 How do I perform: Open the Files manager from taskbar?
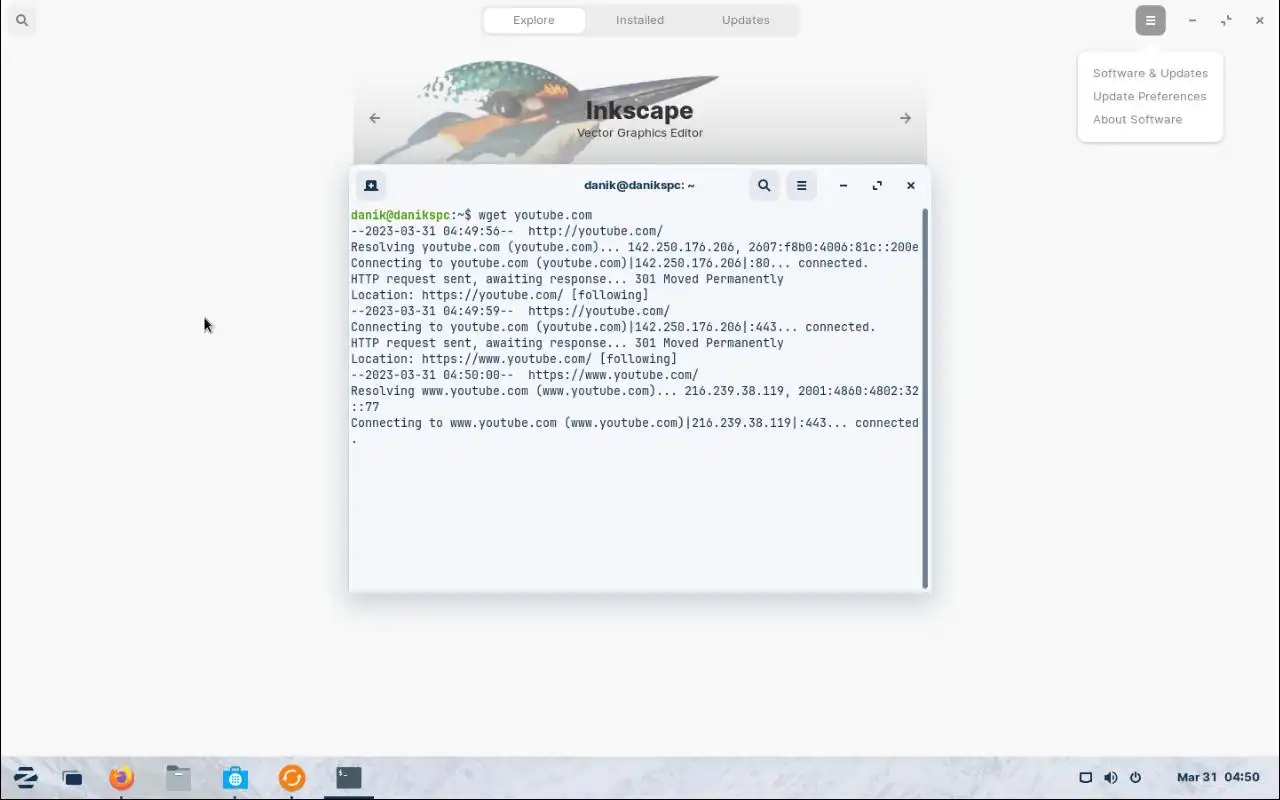[178, 777]
